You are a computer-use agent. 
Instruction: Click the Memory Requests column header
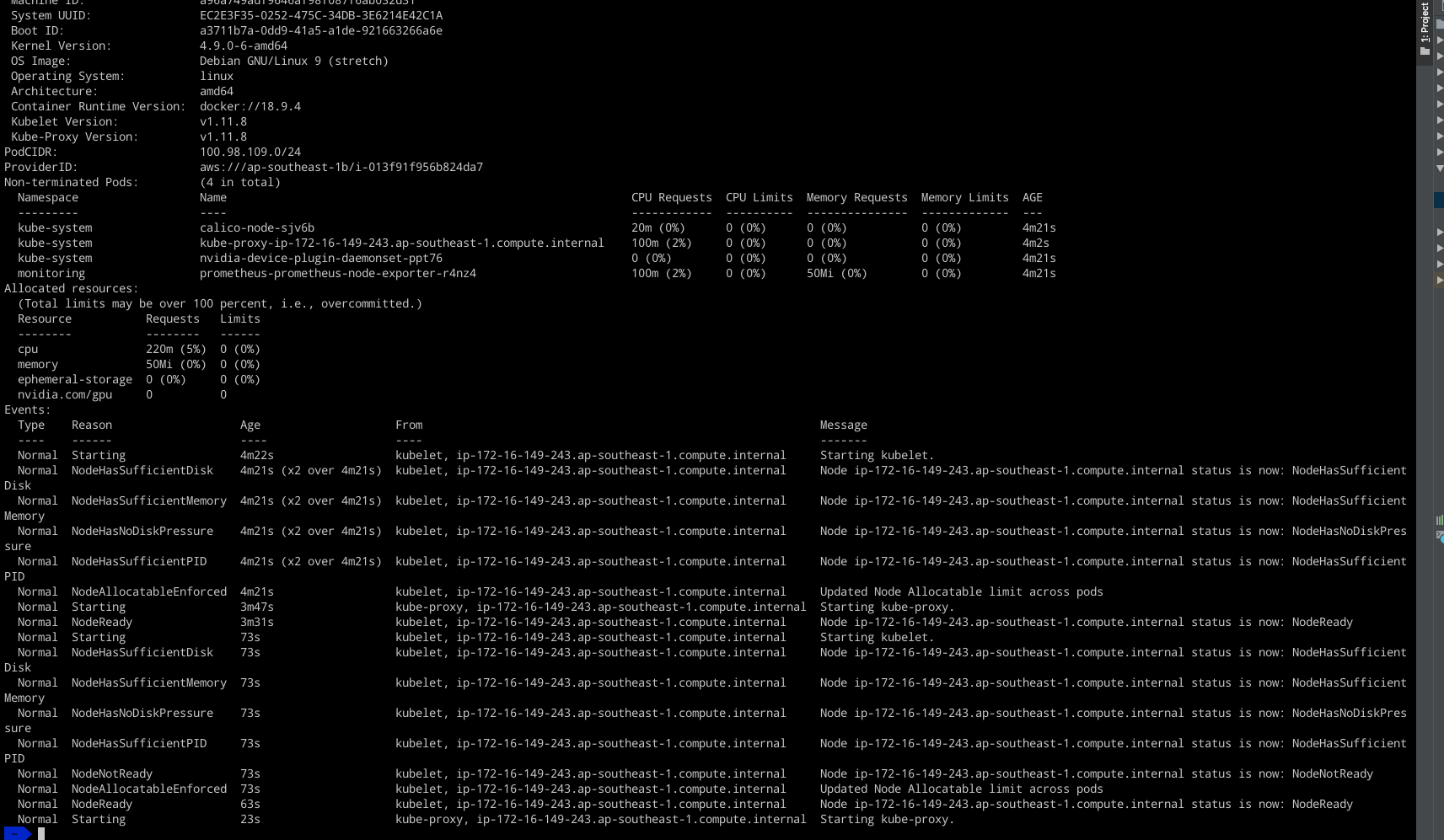click(x=857, y=197)
